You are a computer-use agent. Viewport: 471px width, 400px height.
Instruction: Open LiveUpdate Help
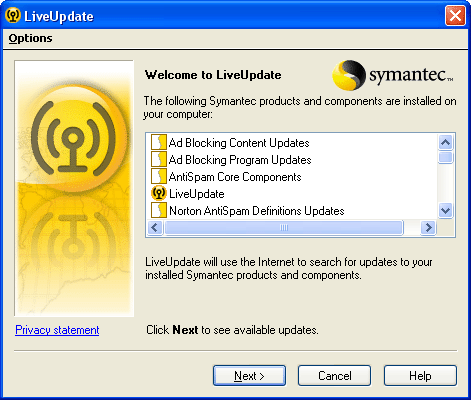(420, 376)
